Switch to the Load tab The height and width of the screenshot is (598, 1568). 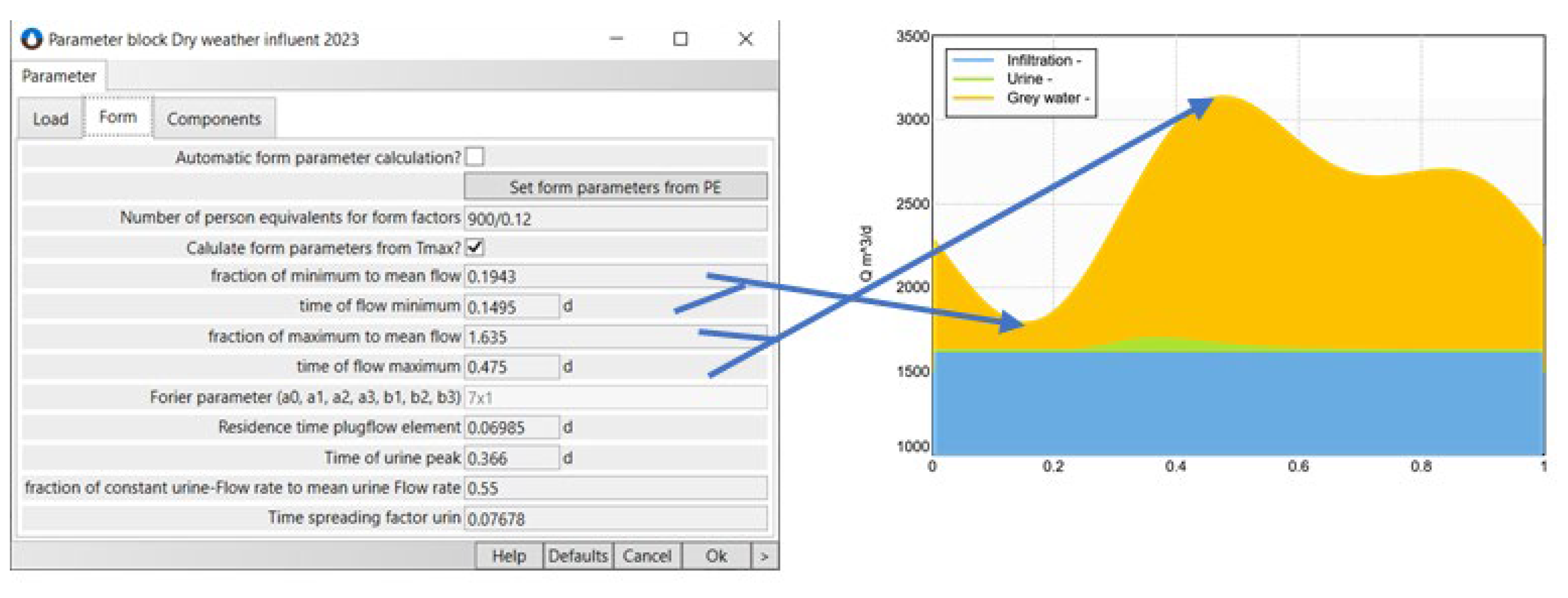click(x=50, y=119)
